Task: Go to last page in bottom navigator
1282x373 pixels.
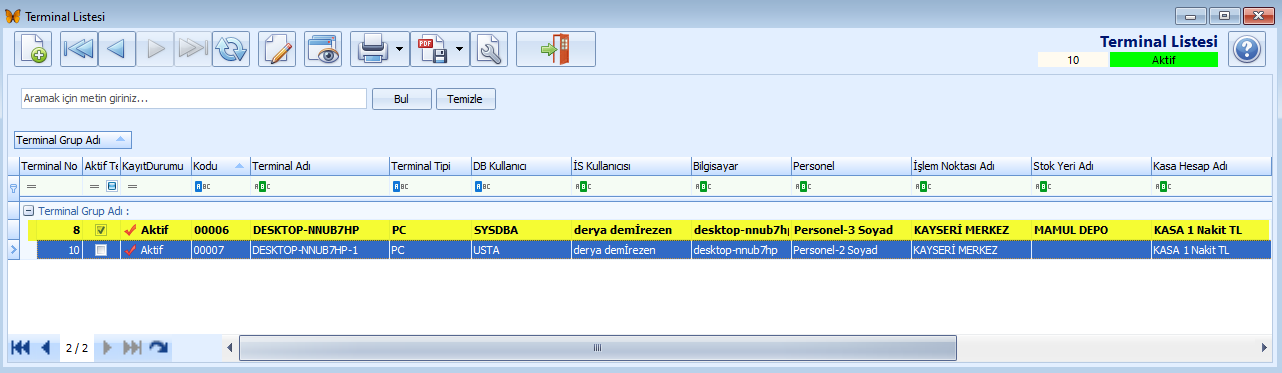Action: (132, 347)
